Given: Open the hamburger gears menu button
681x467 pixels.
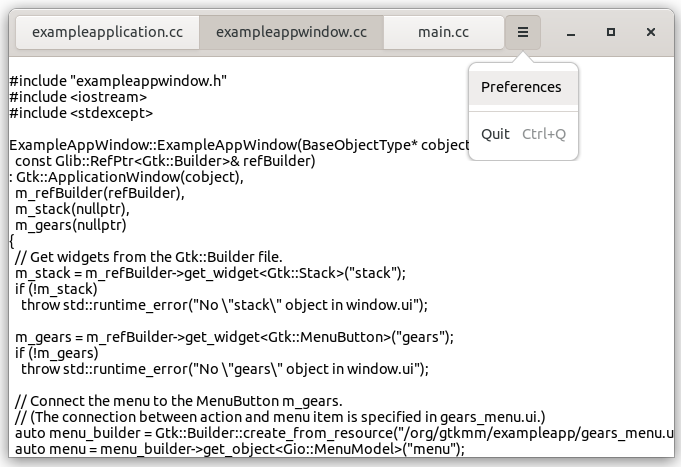Looking at the screenshot, I should point(522,32).
